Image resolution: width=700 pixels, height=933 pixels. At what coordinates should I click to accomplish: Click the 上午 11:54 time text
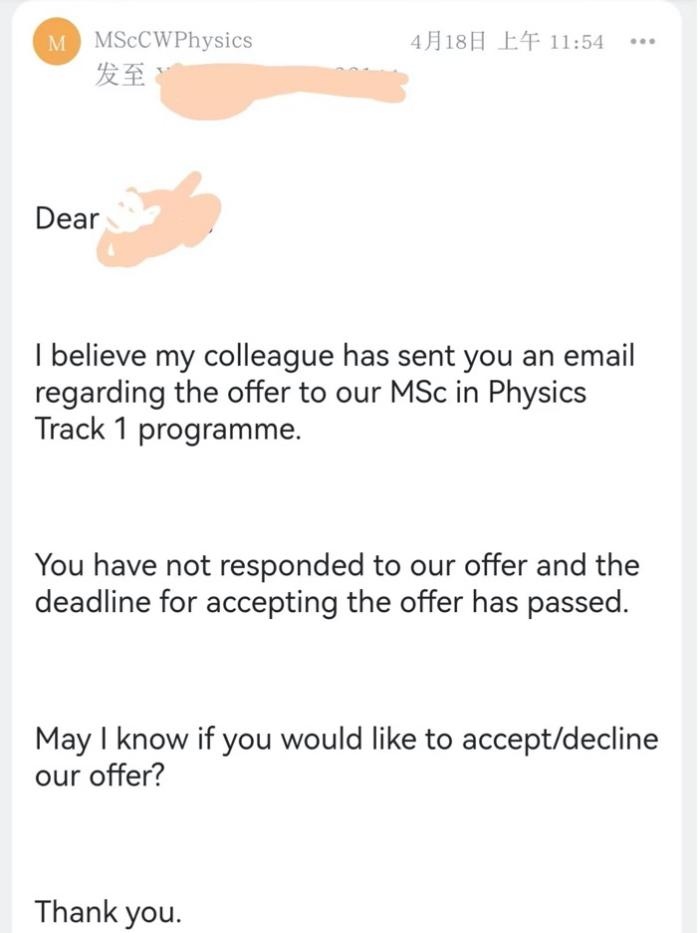[x=551, y=42]
